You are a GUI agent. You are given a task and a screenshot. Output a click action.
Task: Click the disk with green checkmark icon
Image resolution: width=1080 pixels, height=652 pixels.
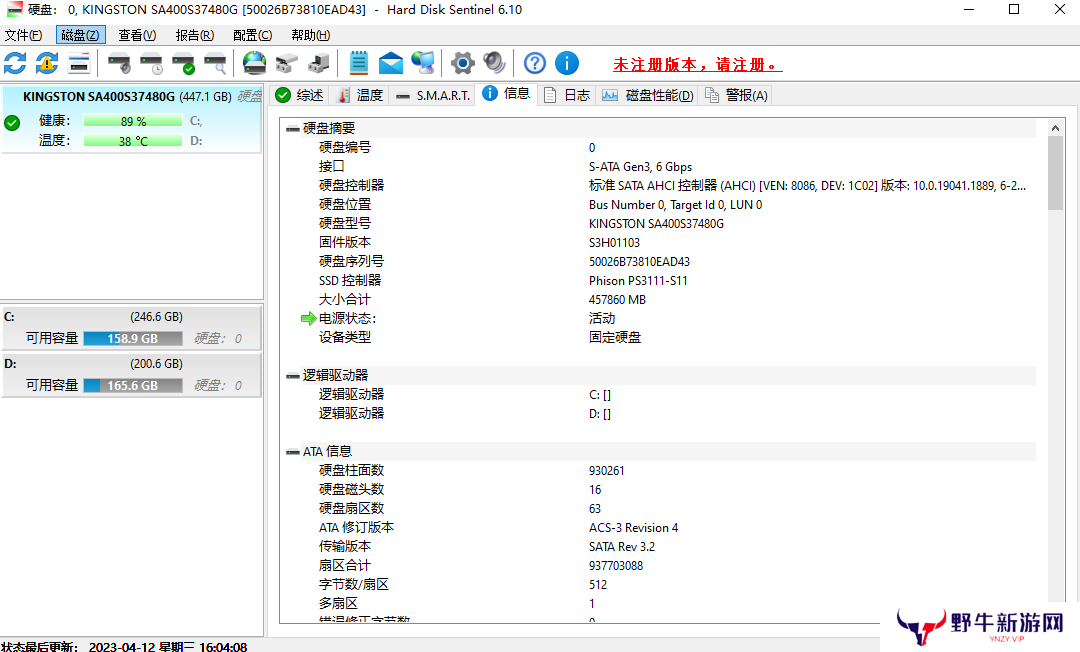[184, 63]
